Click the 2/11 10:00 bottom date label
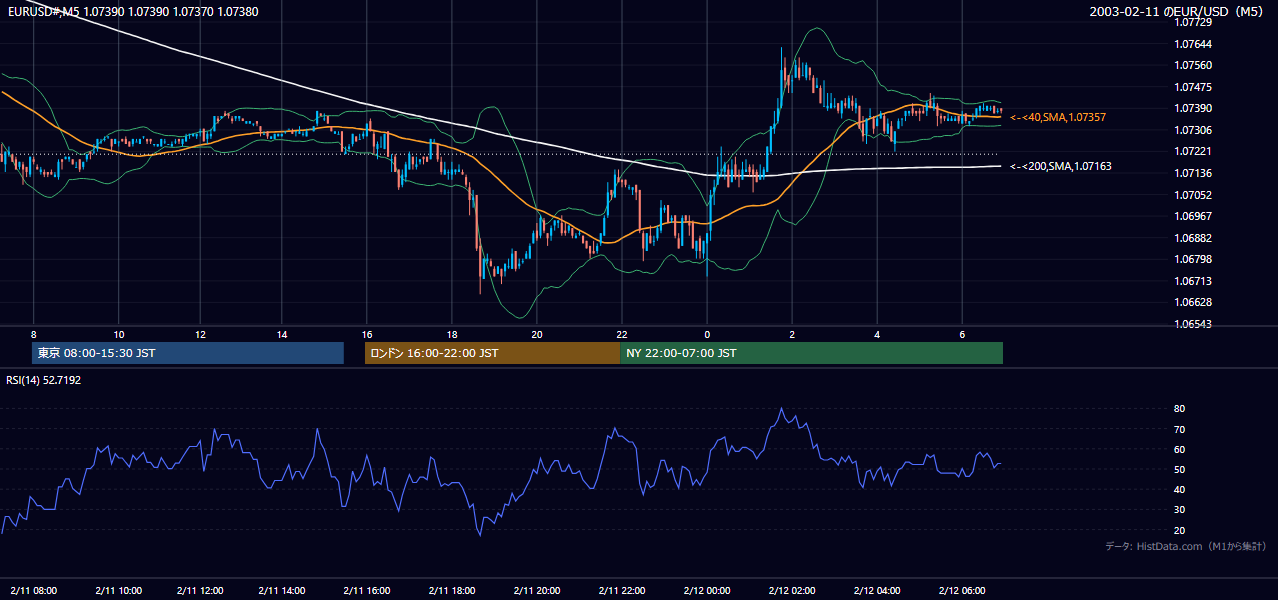The image size is (1278, 600). tap(118, 590)
